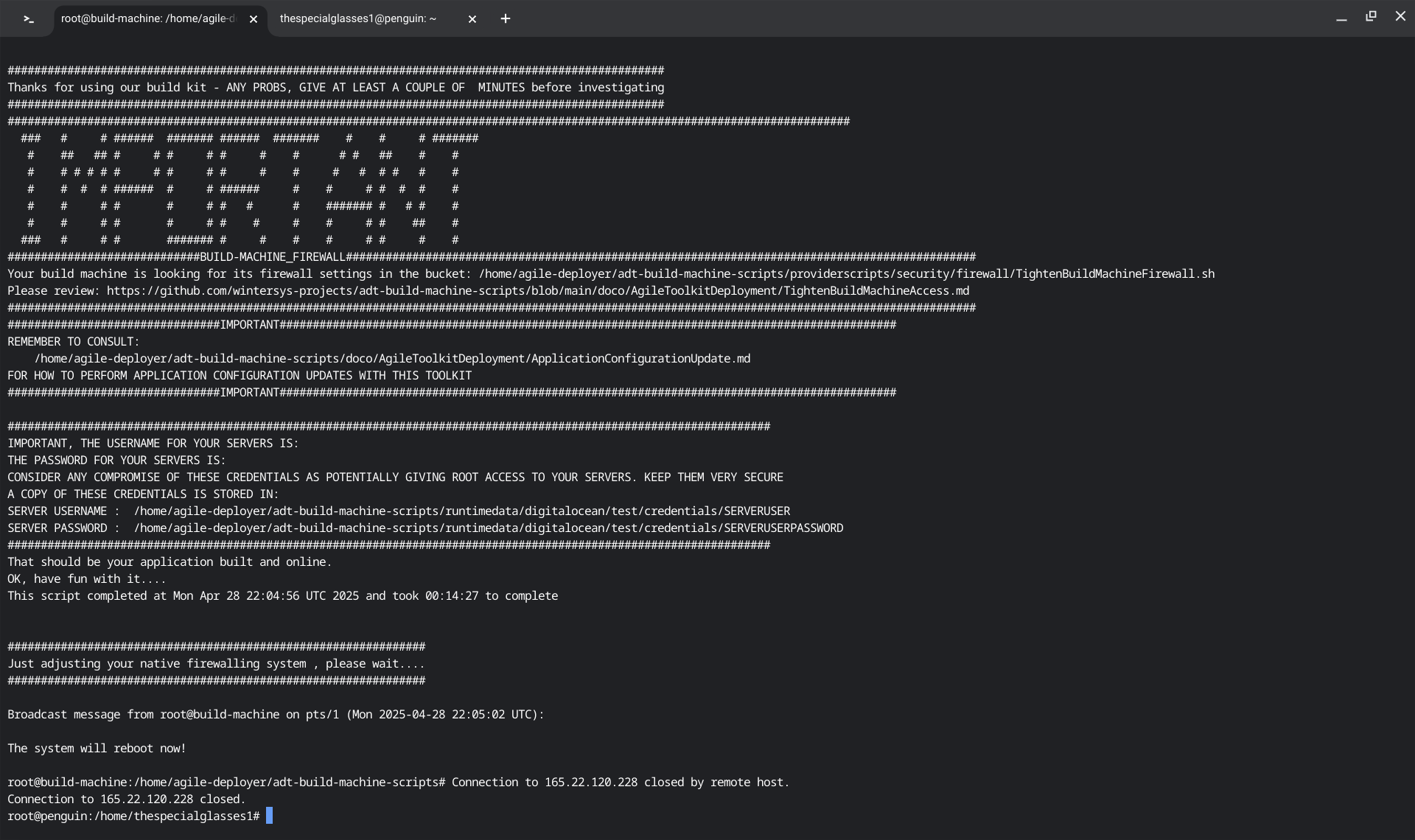Click the Terminal app icon in the tab strip
This screenshot has height=840, width=1415.
click(x=28, y=19)
